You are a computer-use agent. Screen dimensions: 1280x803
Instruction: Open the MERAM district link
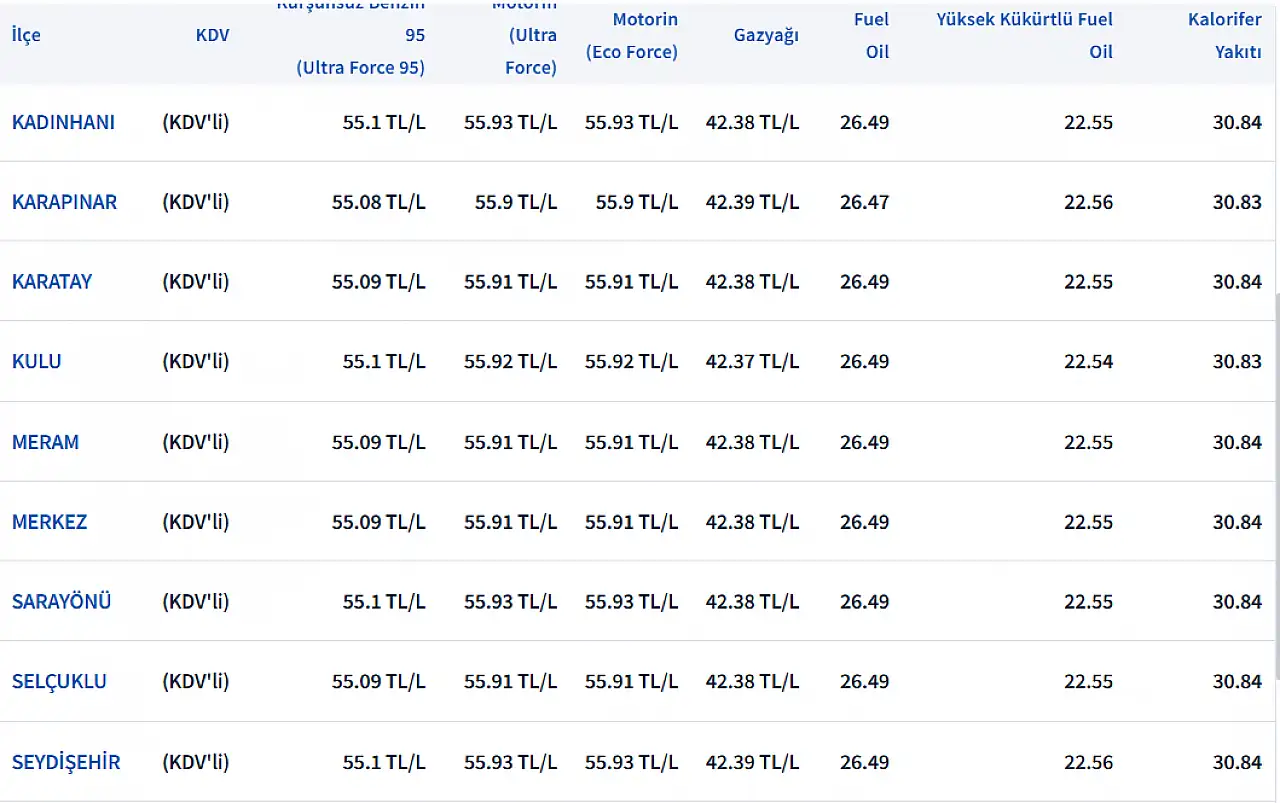pyautogui.click(x=45, y=442)
